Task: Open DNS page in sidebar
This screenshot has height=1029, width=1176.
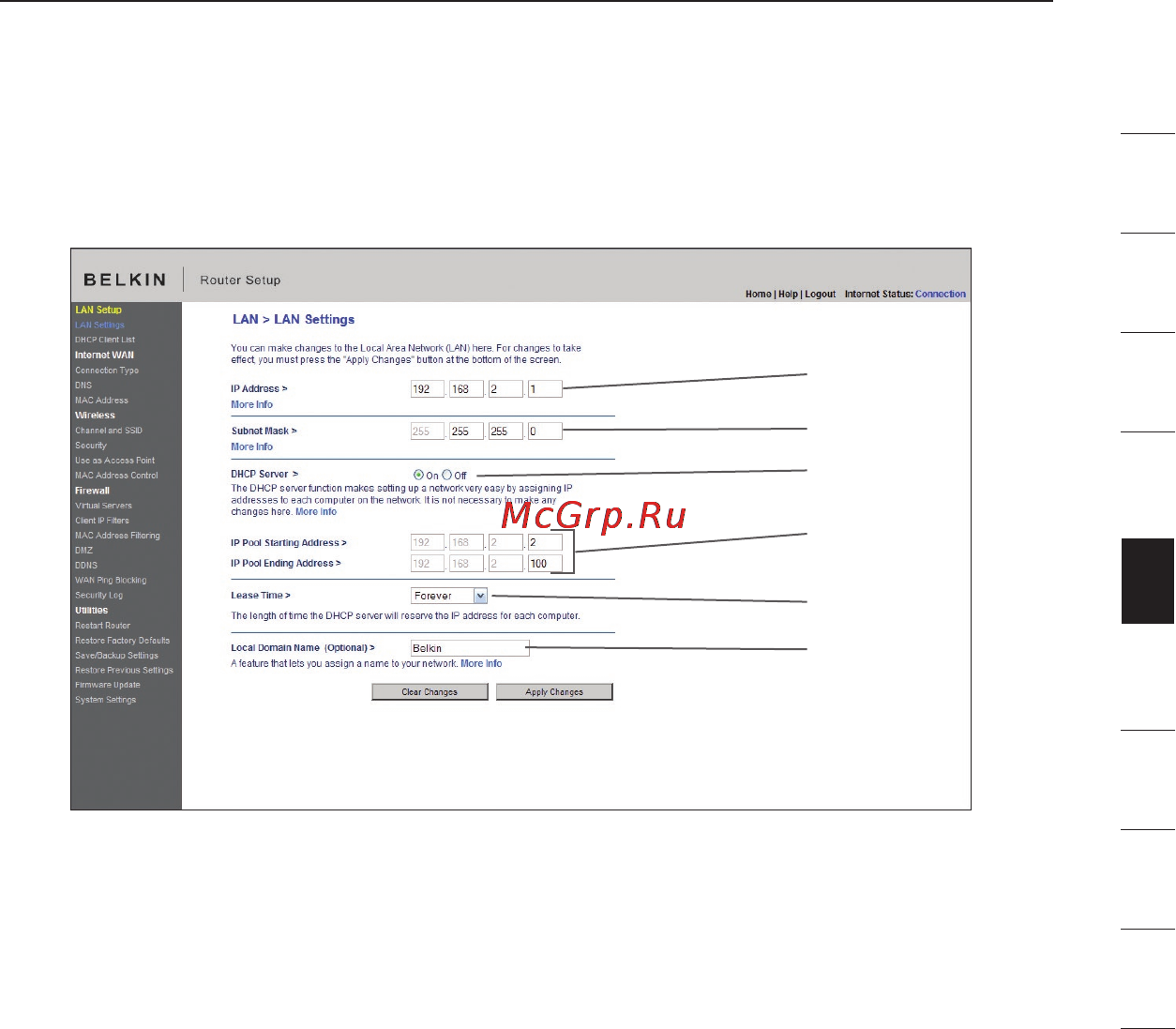Action: point(83,385)
